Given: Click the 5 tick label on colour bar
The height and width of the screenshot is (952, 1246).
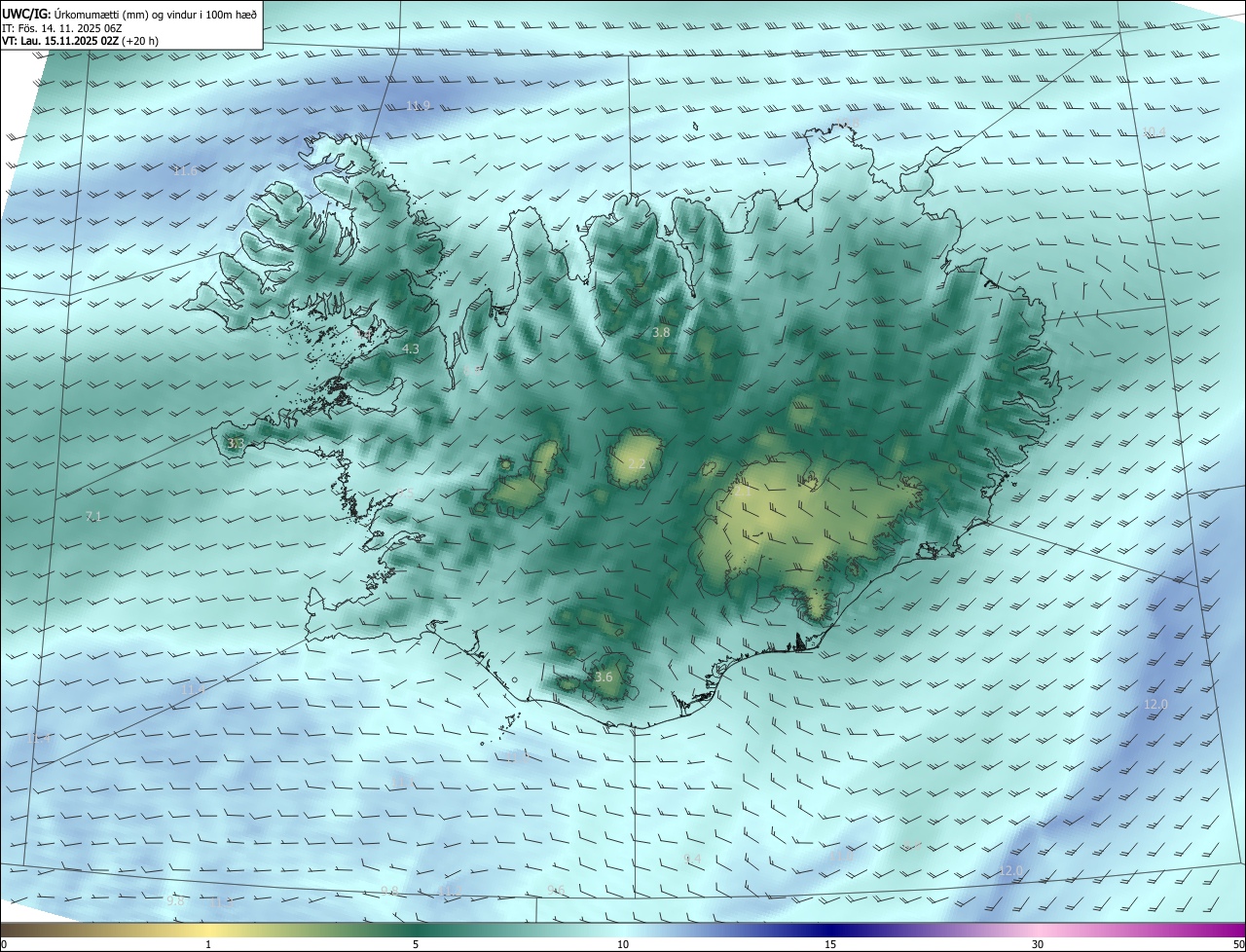Looking at the screenshot, I should (416, 945).
